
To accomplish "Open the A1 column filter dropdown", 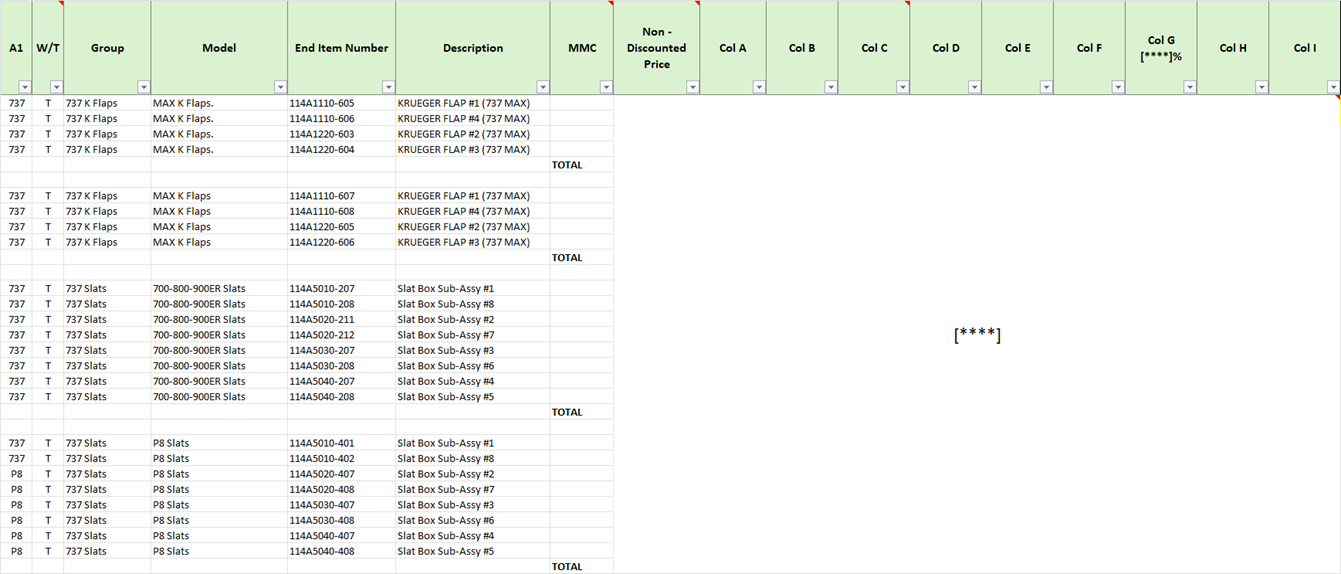I will click(x=24, y=87).
